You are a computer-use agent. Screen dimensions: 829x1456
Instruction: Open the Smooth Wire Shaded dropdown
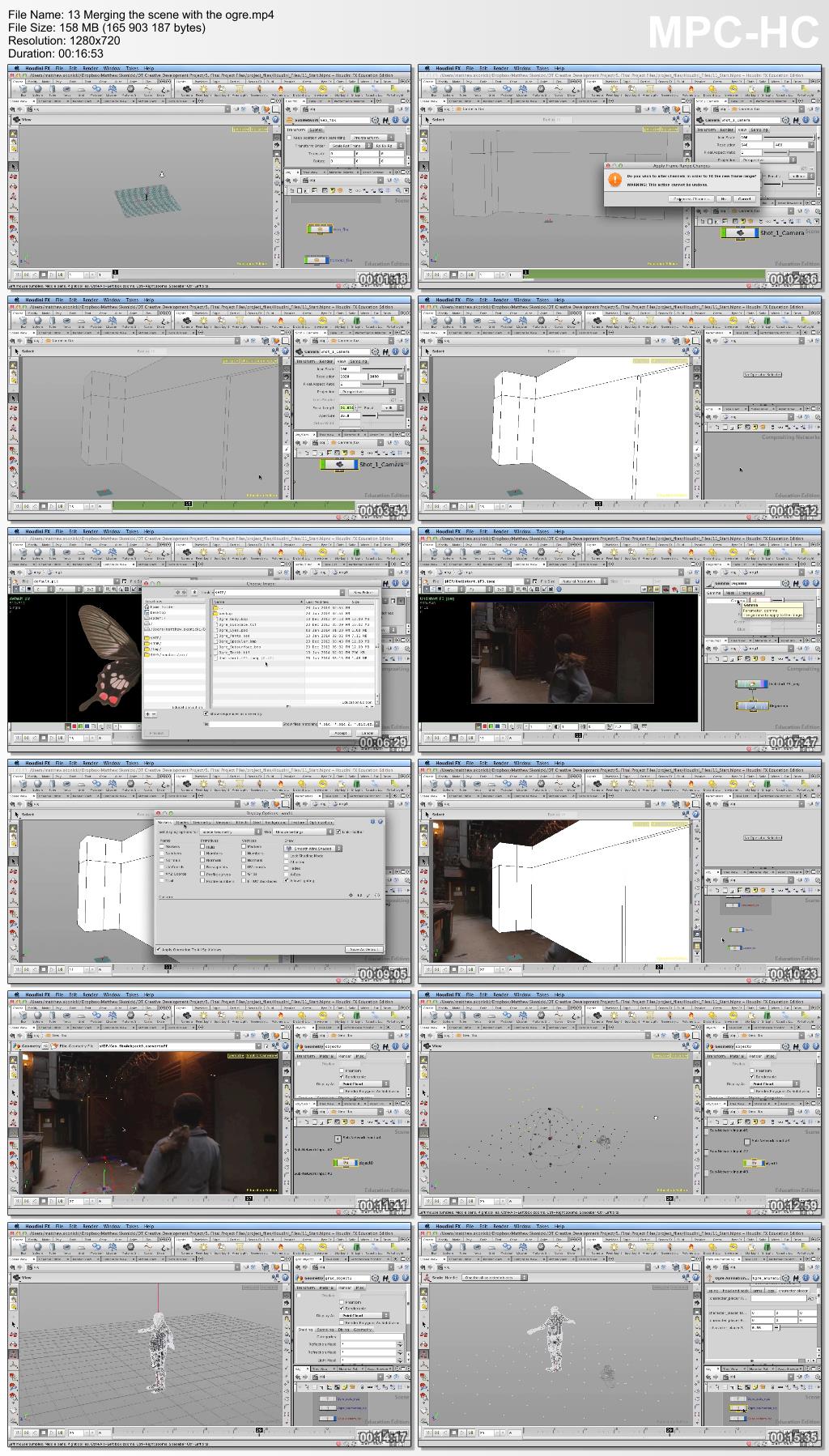tap(313, 848)
